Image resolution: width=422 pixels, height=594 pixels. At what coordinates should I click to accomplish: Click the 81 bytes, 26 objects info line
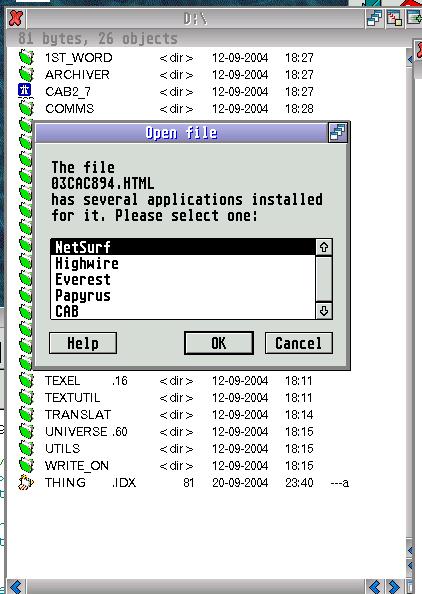98,38
